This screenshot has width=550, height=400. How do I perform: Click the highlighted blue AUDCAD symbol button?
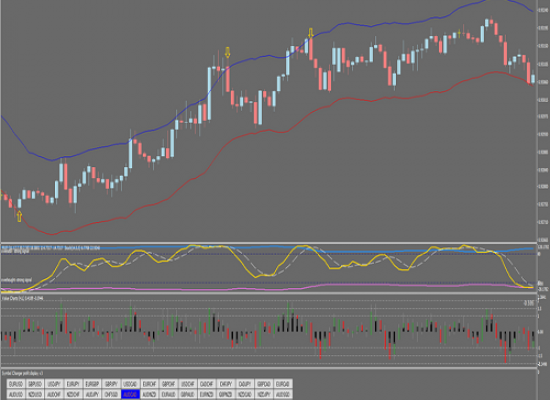[130, 394]
